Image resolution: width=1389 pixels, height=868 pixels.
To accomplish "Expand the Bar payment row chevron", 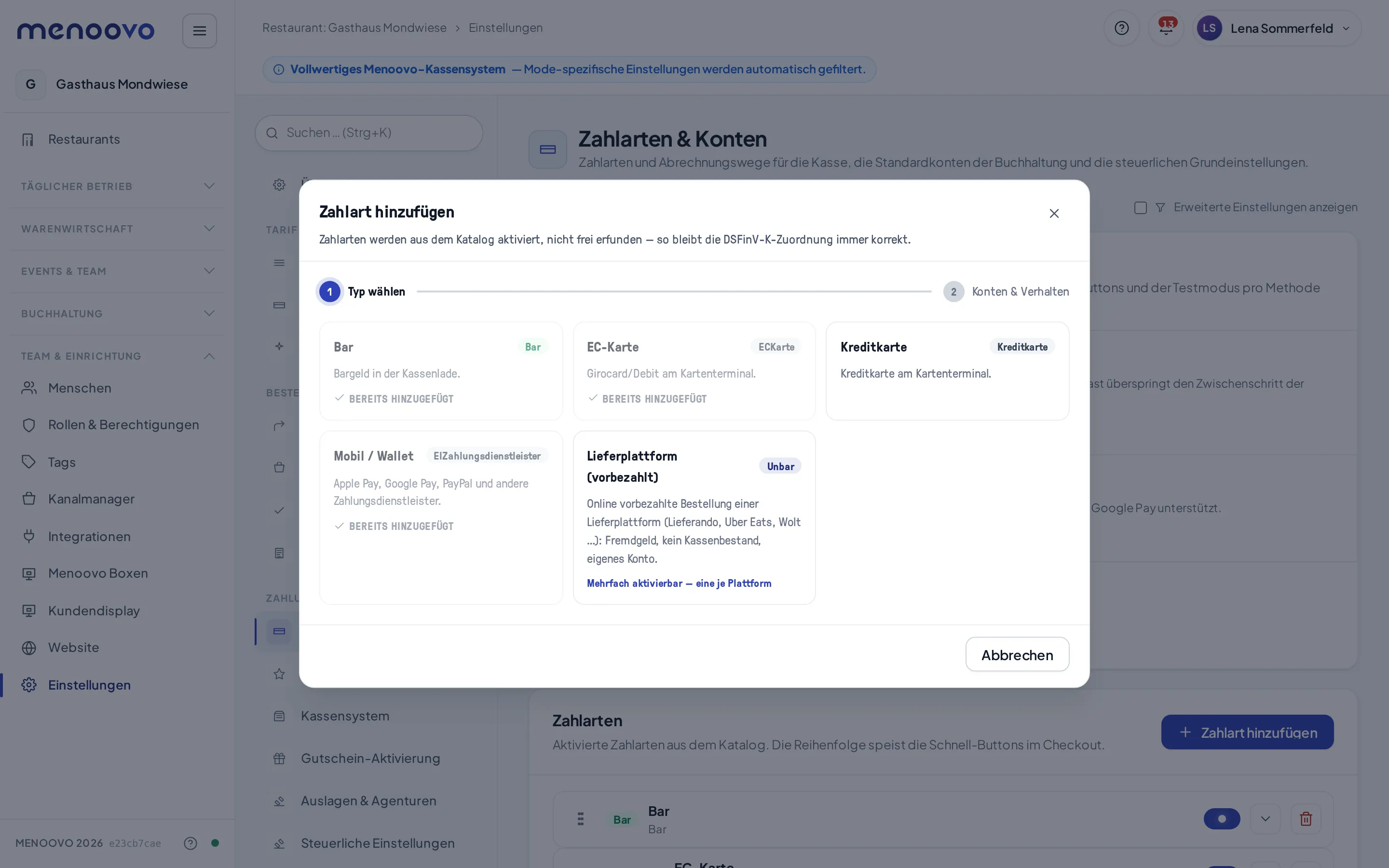I will coord(1265,819).
